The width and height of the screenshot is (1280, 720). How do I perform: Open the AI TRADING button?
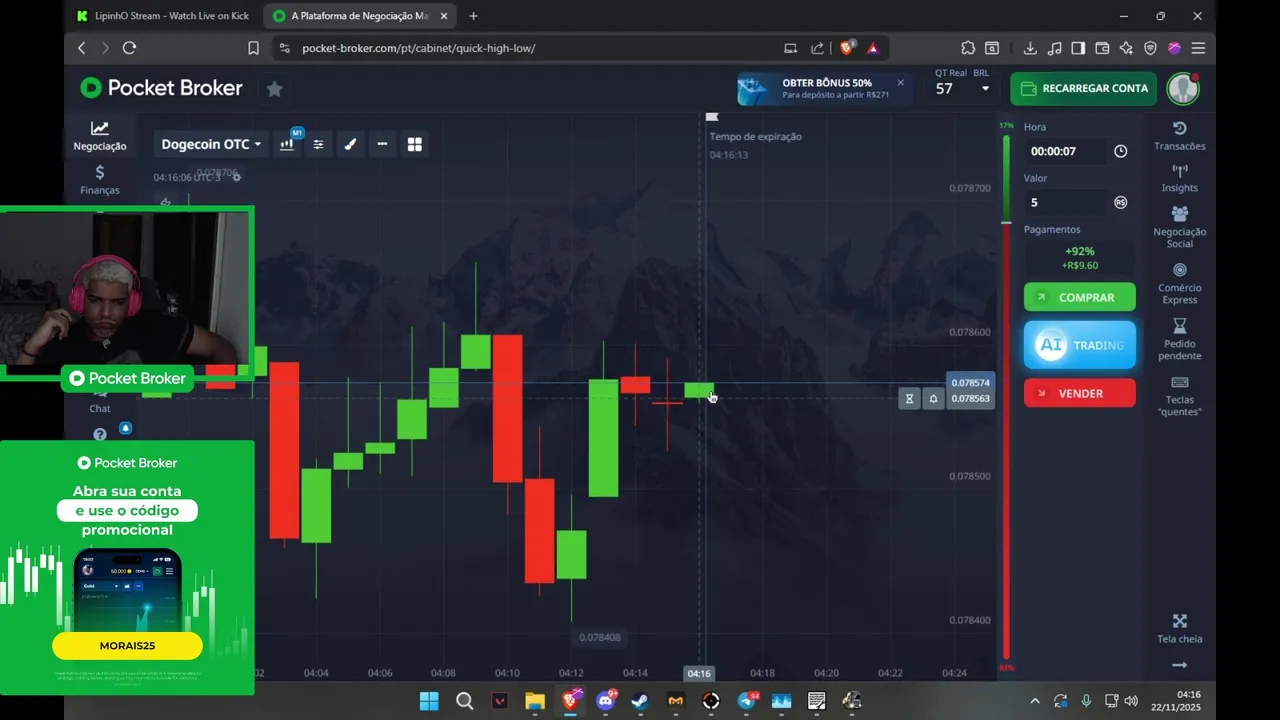coord(1079,345)
